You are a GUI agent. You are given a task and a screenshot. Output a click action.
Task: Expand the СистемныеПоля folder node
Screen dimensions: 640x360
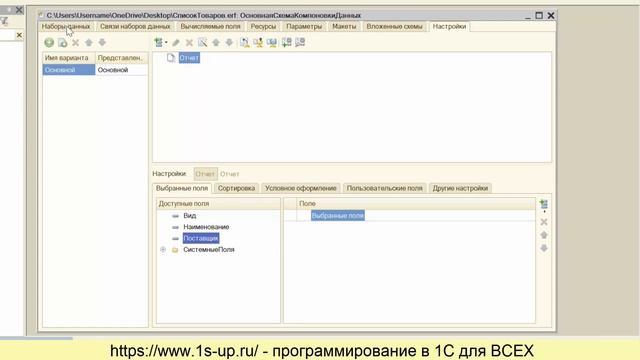163,249
